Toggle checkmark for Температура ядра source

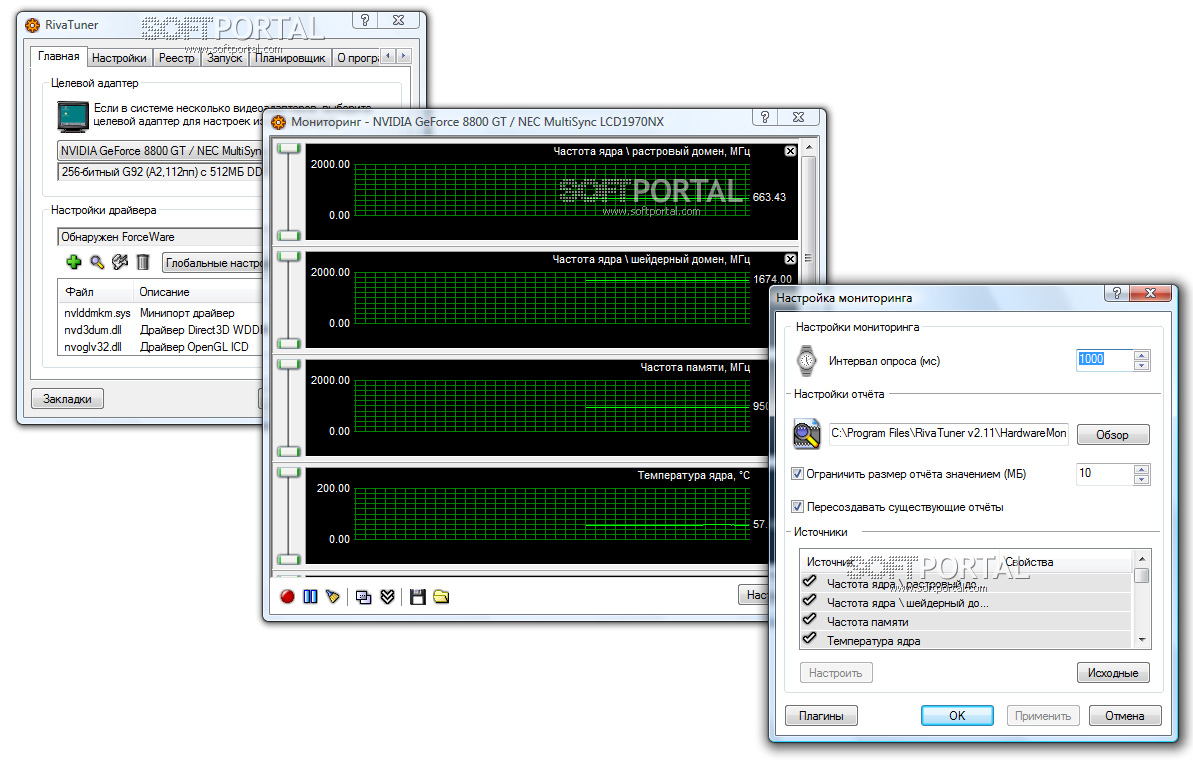tap(810, 640)
